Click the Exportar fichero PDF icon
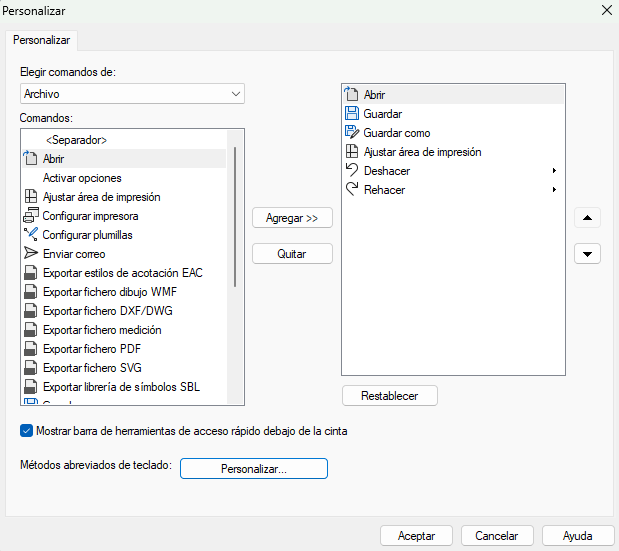The width and height of the screenshot is (619, 551). [31, 348]
